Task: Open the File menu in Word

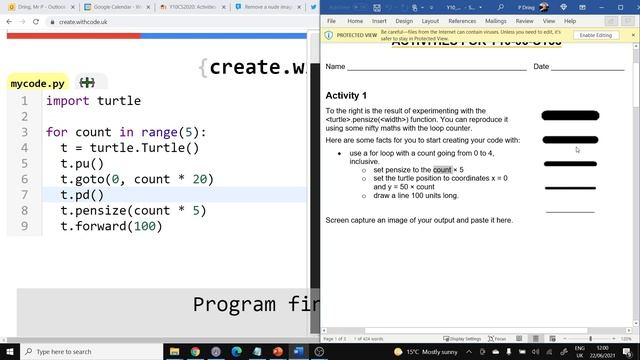Action: (331, 21)
